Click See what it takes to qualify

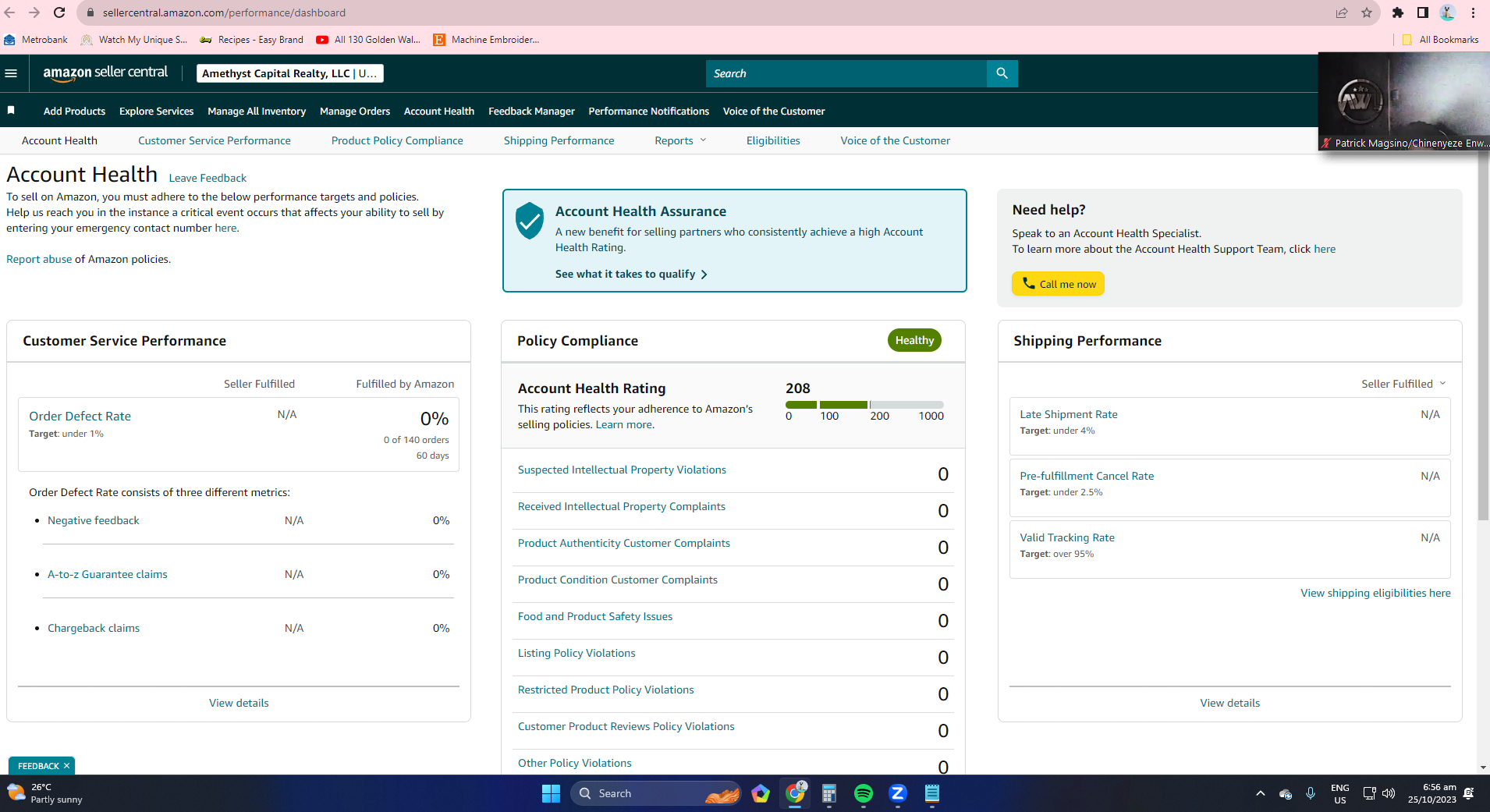click(631, 274)
